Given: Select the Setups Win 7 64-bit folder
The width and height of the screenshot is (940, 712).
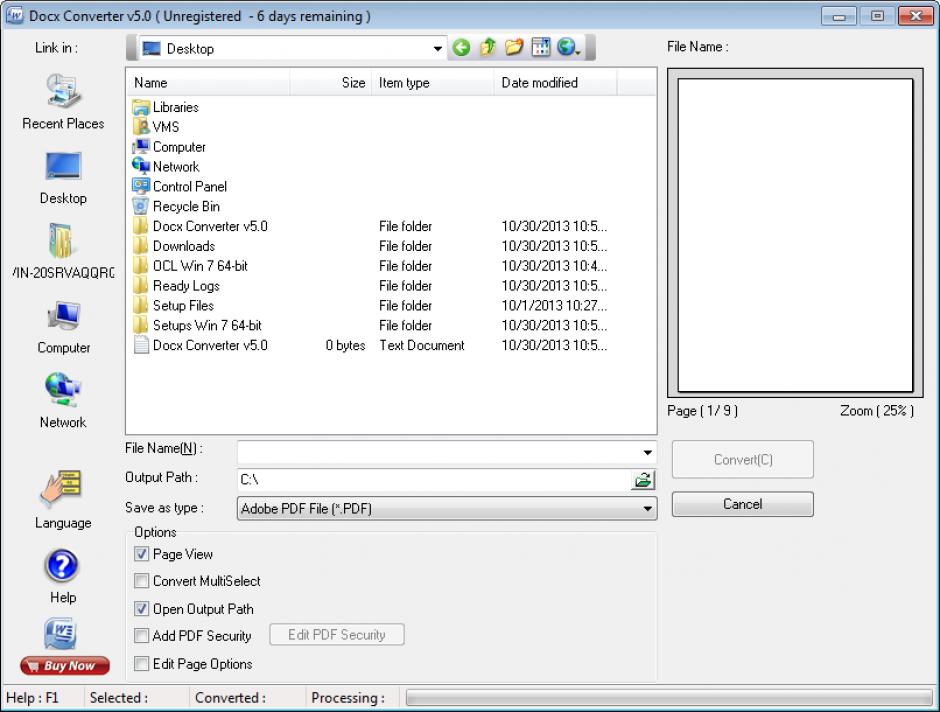Looking at the screenshot, I should 197,325.
